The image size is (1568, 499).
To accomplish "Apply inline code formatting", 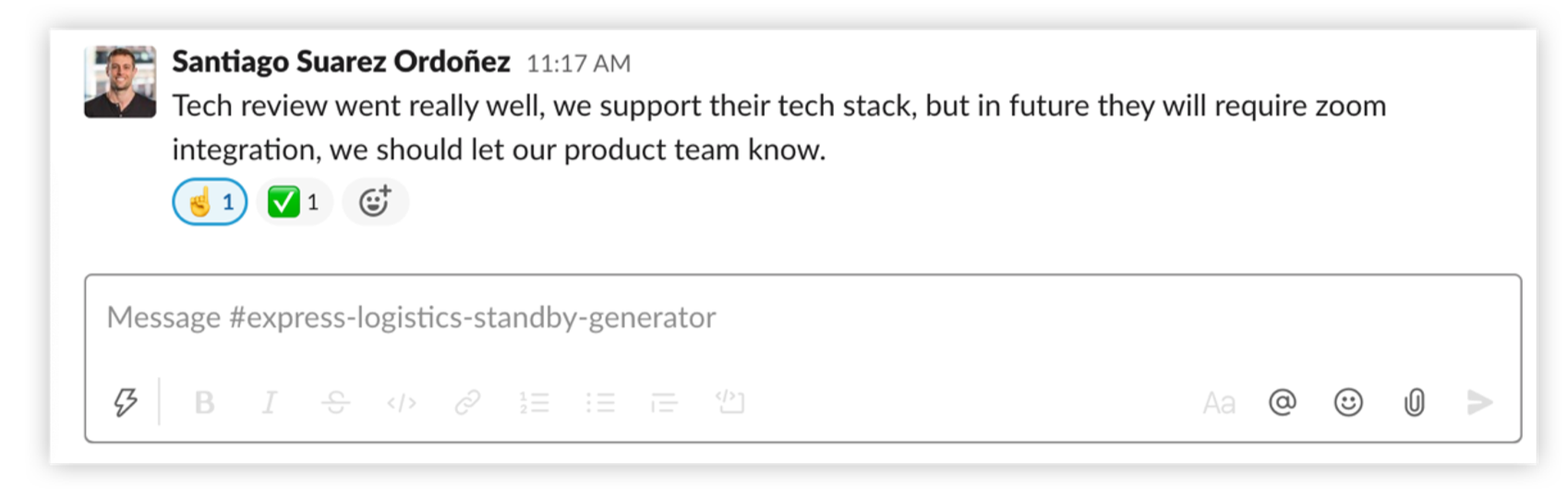I will tap(402, 403).
